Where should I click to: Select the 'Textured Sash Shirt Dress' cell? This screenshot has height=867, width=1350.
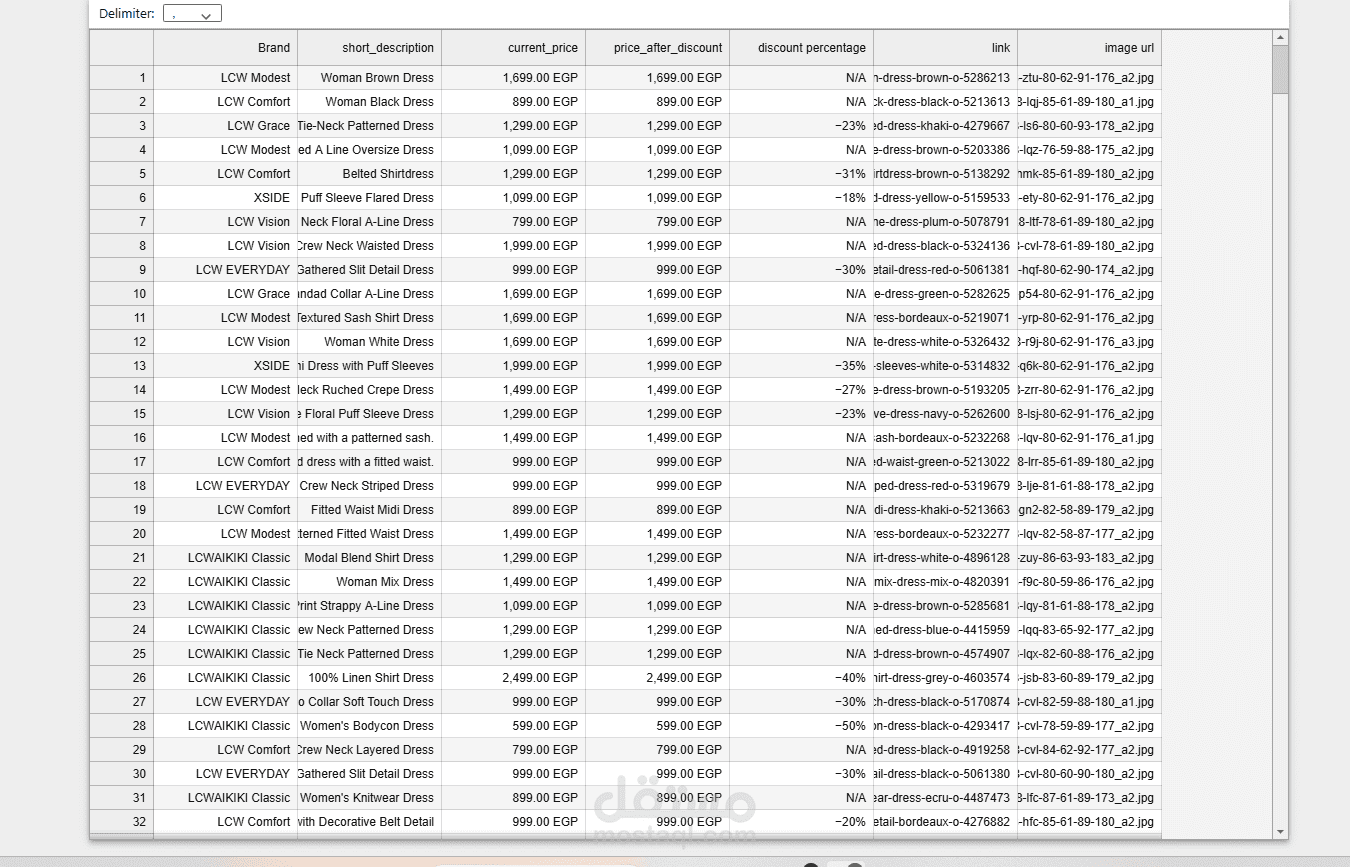369,318
